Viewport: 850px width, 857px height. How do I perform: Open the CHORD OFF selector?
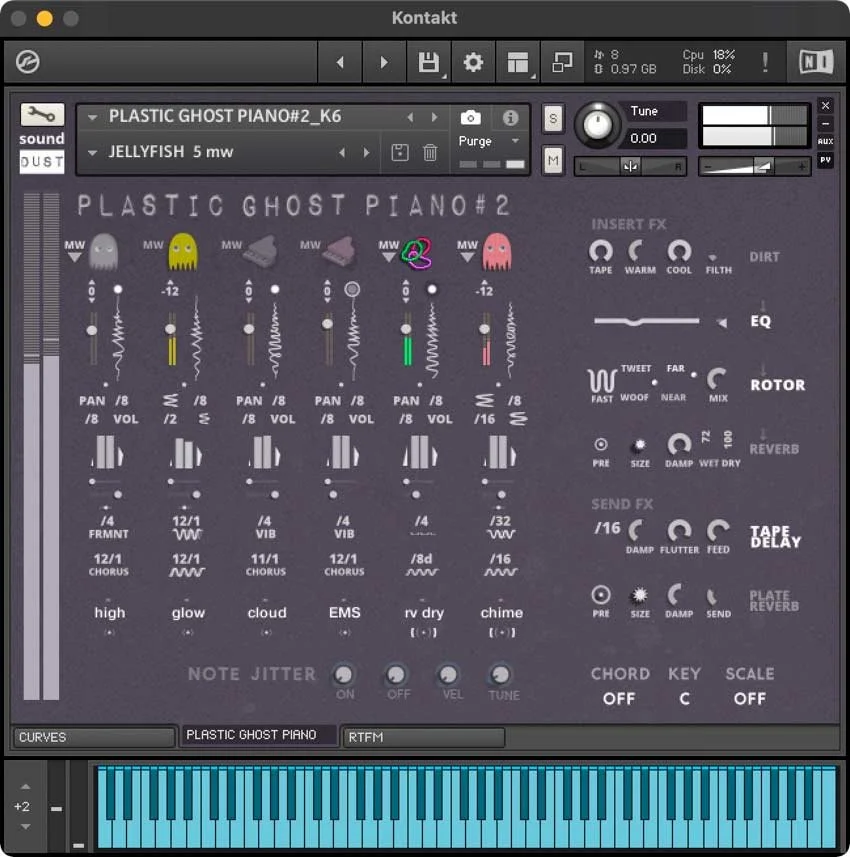tap(619, 698)
